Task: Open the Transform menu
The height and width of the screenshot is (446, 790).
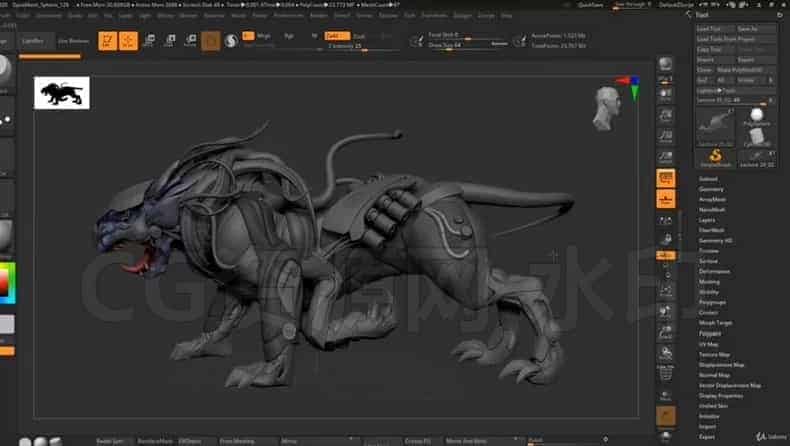Action: 434,16
